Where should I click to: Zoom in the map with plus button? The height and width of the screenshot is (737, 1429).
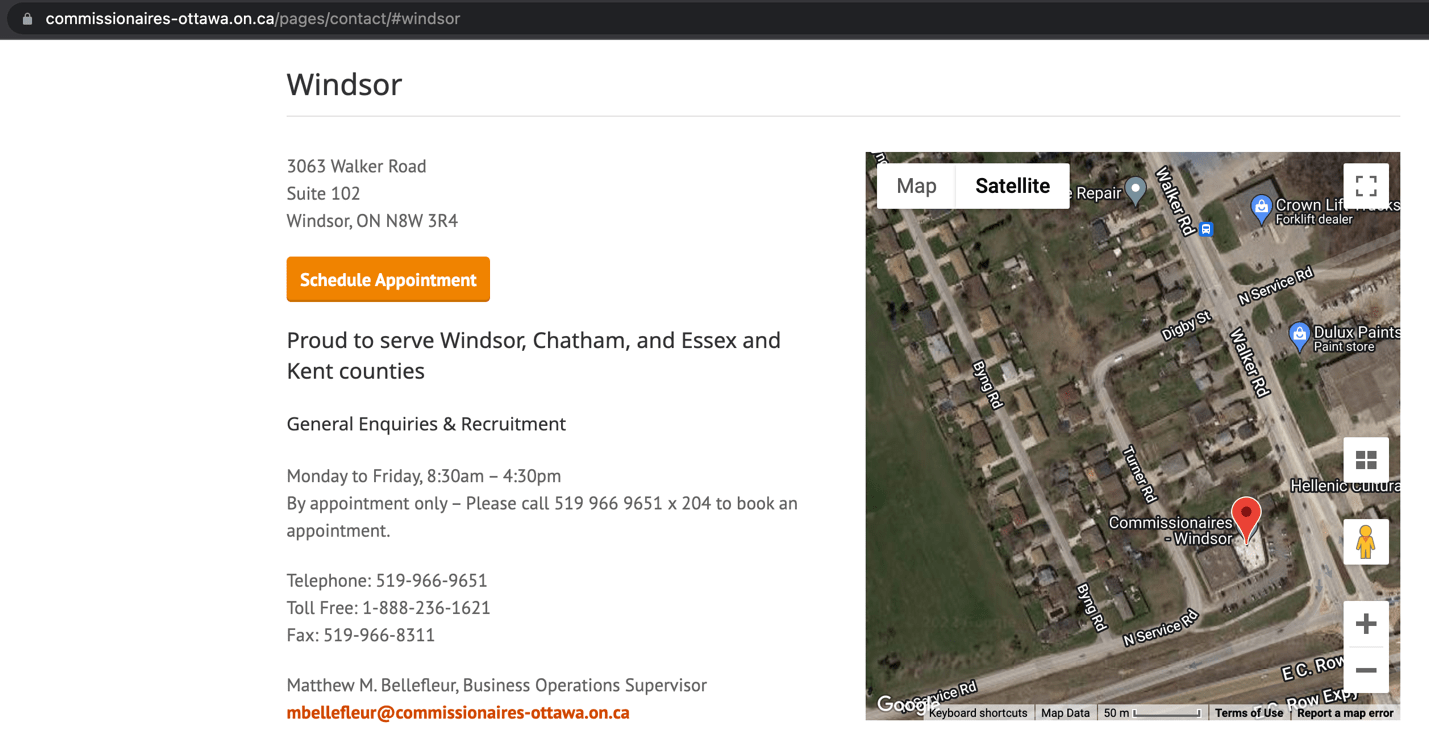click(x=1366, y=624)
